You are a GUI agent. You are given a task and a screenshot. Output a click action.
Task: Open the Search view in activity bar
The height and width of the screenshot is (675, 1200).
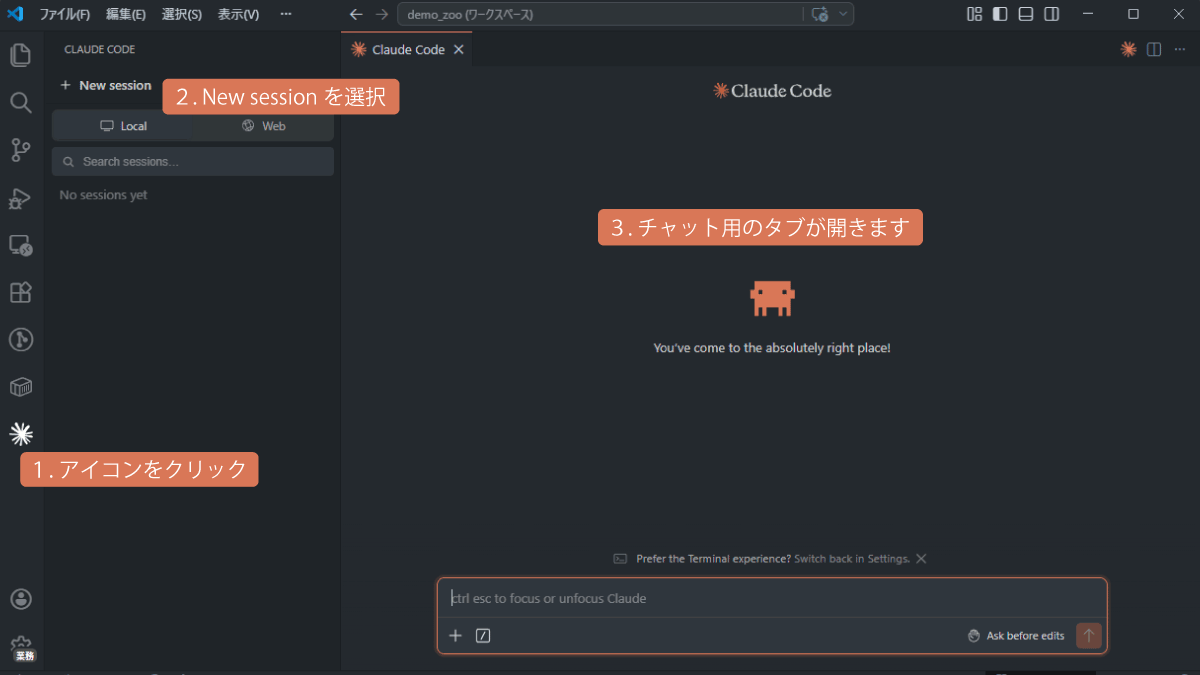20,102
